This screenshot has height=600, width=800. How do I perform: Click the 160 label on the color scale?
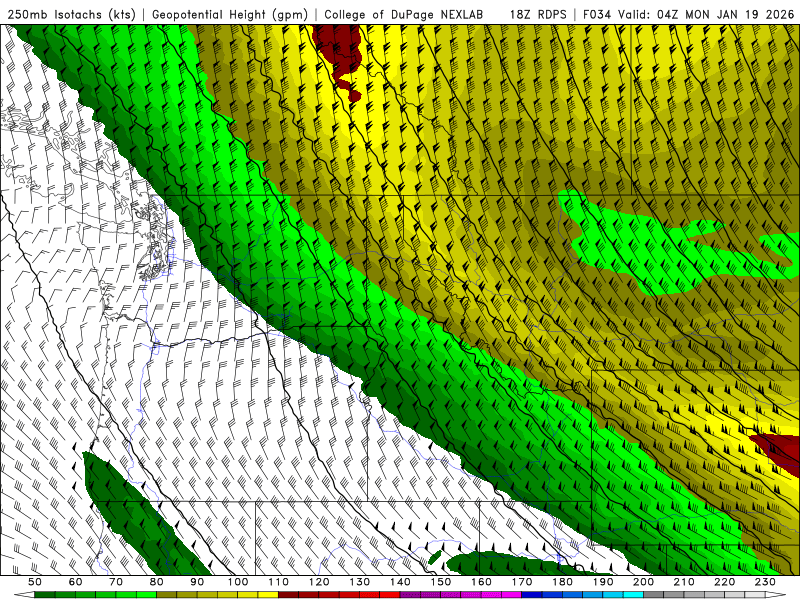tap(481, 582)
